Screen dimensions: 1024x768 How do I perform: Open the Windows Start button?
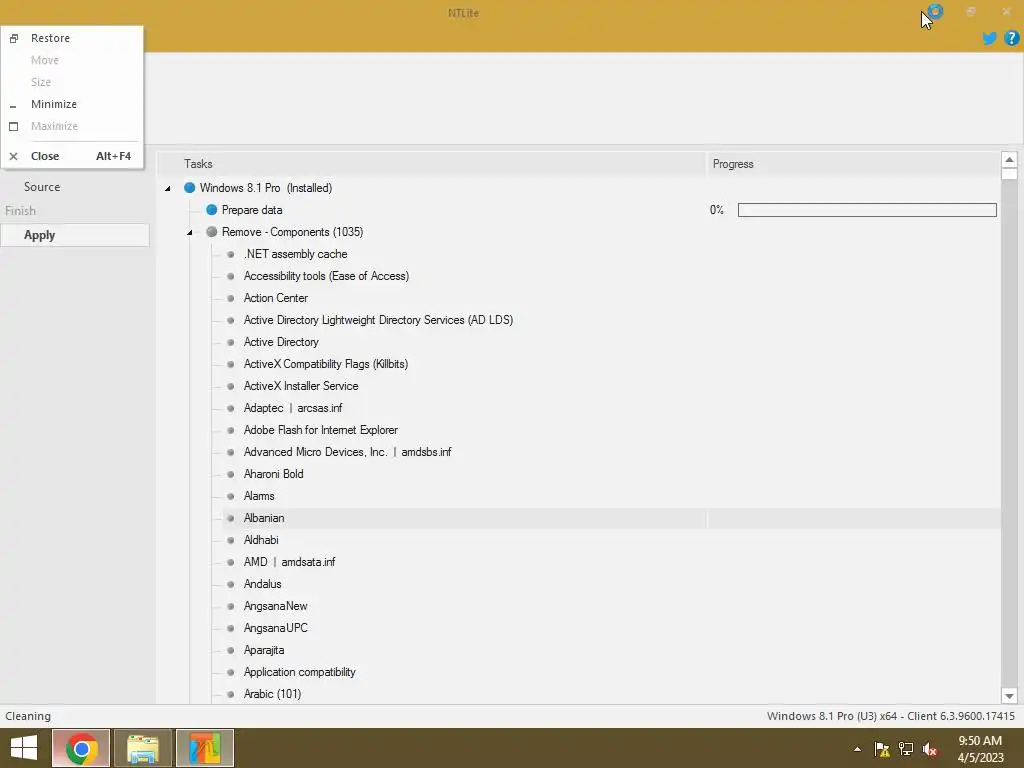[24, 748]
